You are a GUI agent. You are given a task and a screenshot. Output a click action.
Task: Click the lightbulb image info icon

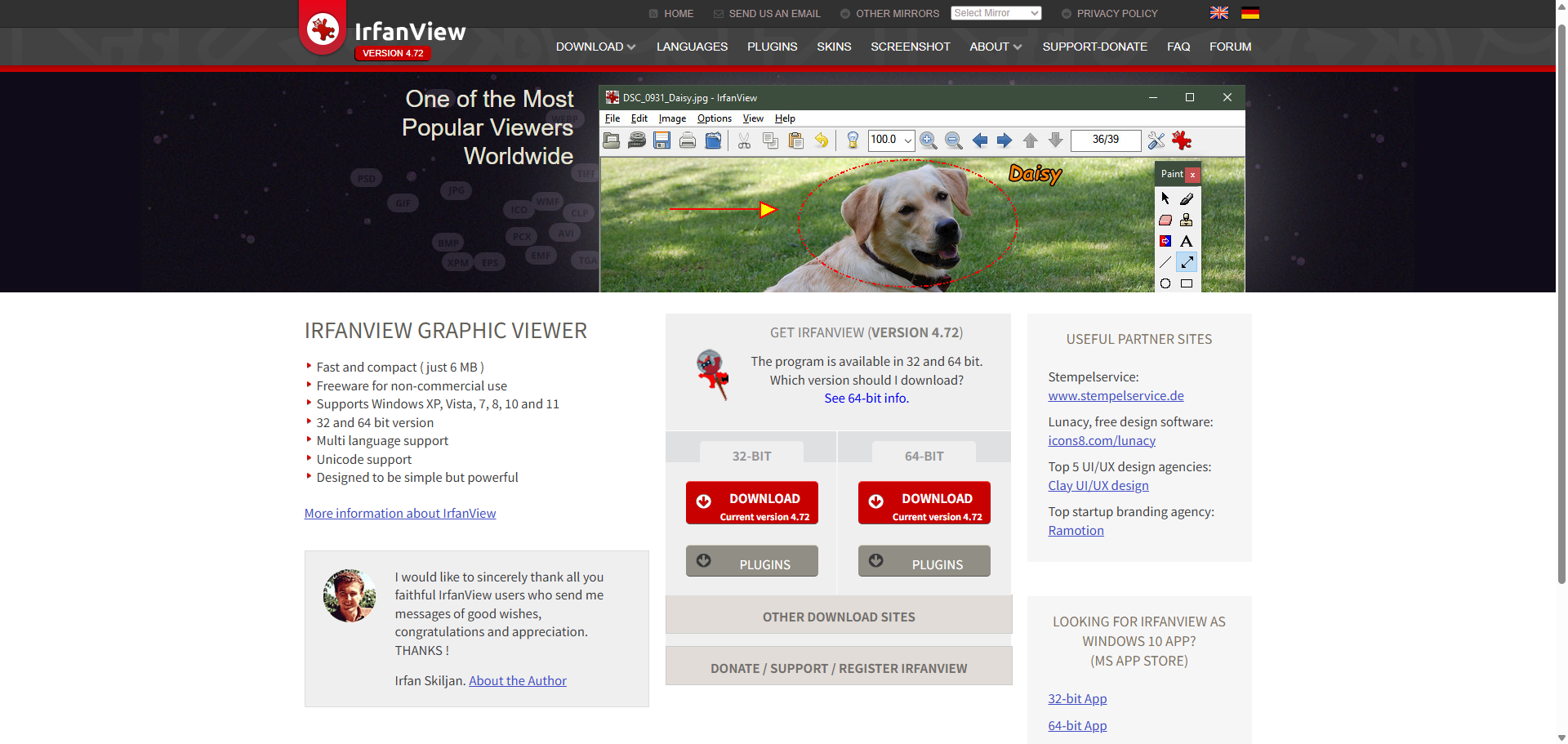click(x=853, y=140)
